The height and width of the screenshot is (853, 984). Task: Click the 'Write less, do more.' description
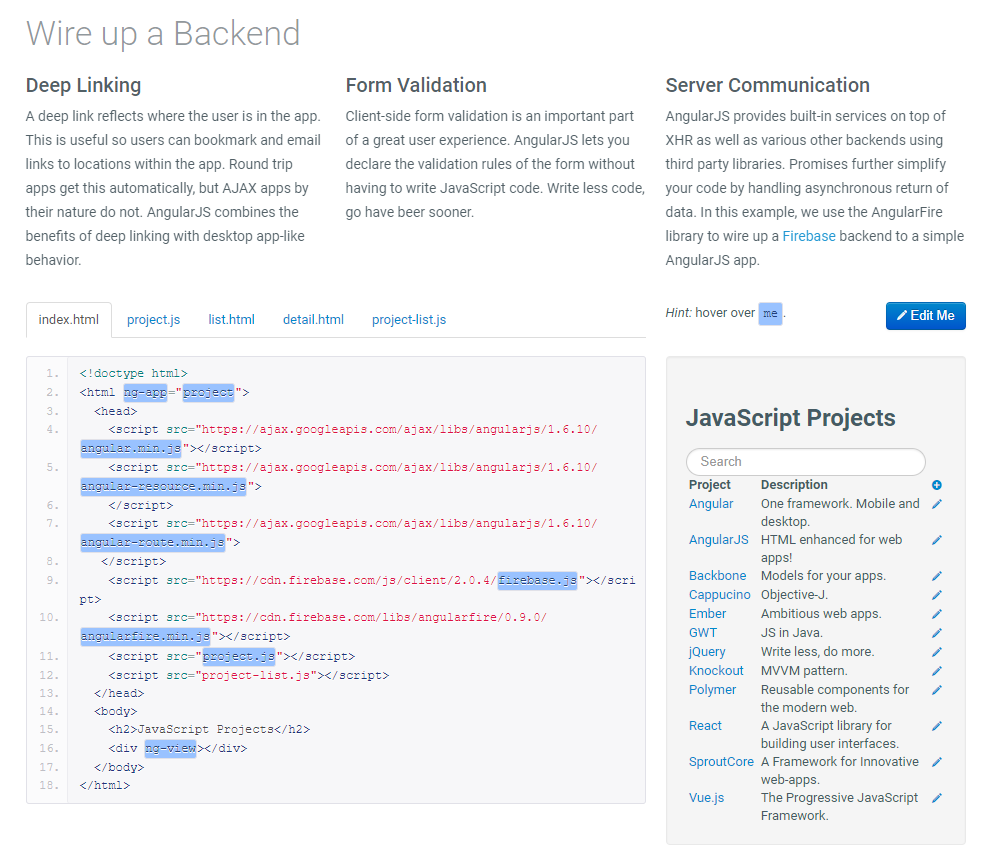pos(817,652)
